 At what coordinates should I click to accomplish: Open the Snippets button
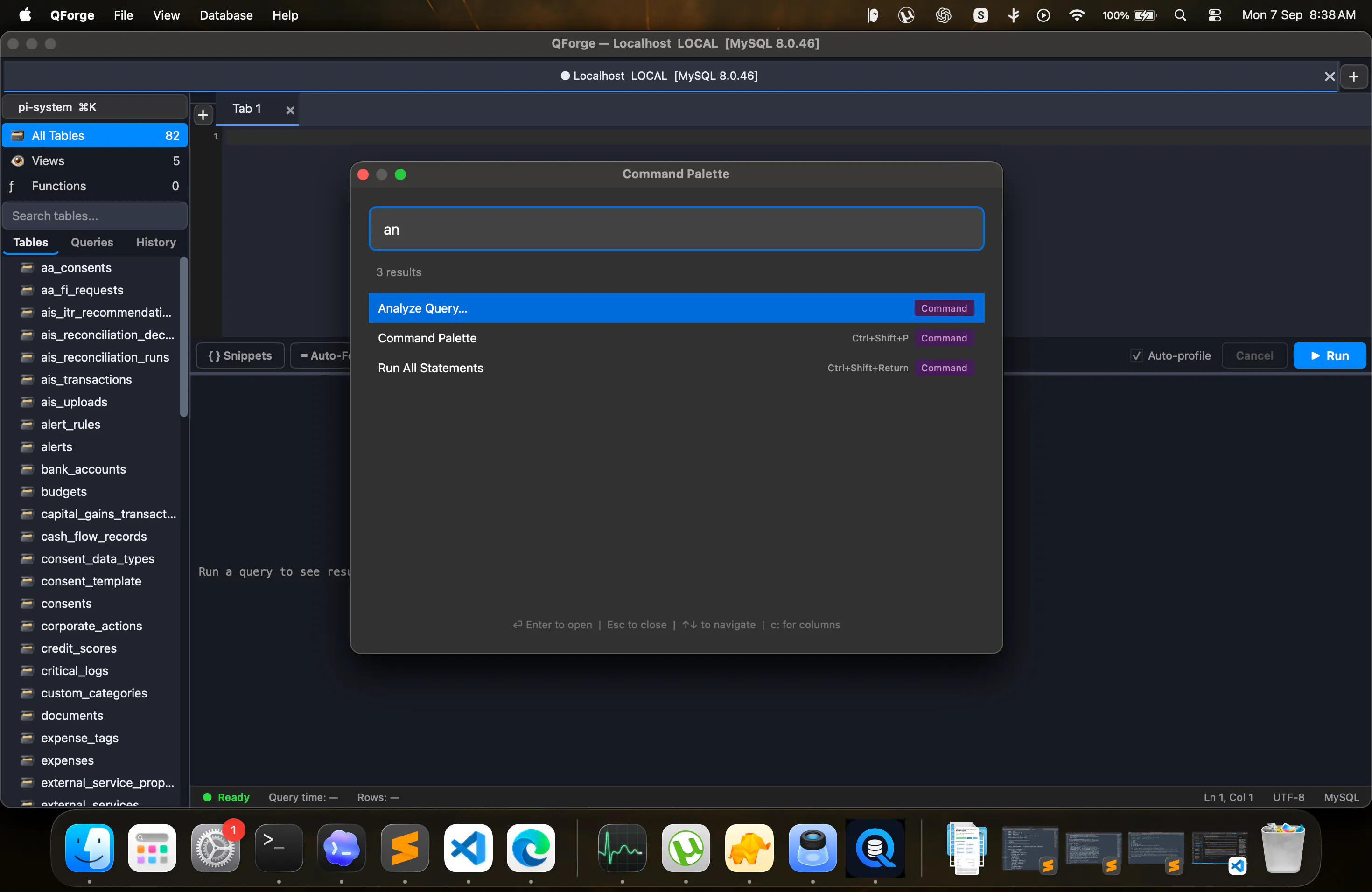[x=240, y=355]
